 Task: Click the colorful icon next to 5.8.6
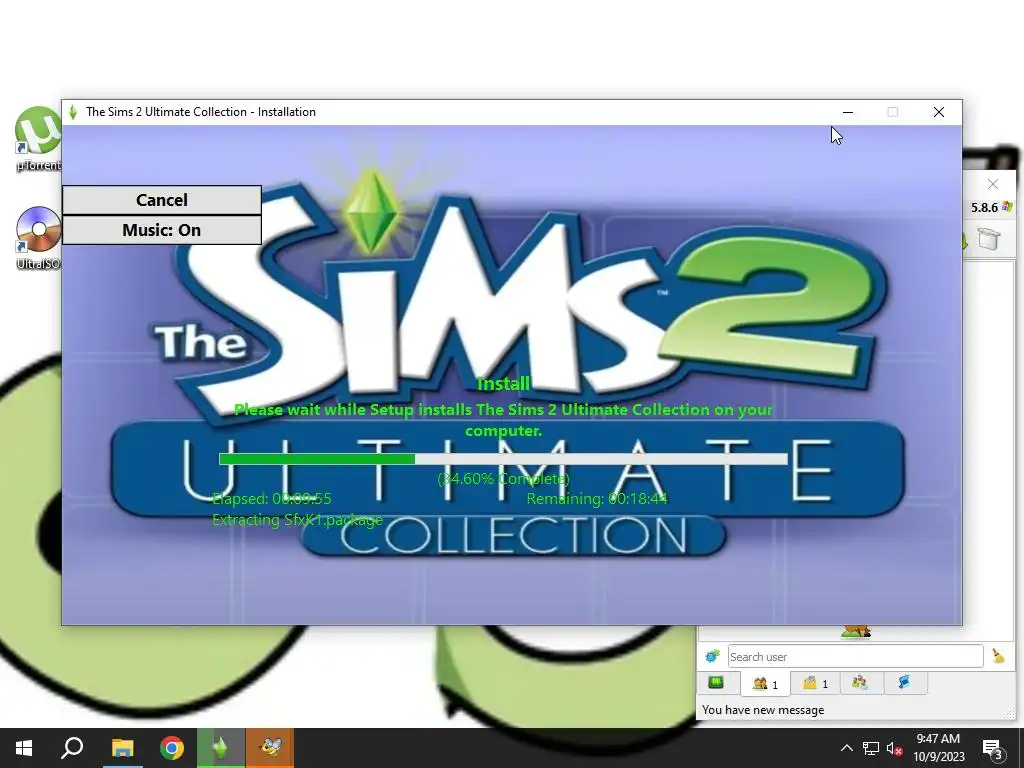pos(1007,207)
